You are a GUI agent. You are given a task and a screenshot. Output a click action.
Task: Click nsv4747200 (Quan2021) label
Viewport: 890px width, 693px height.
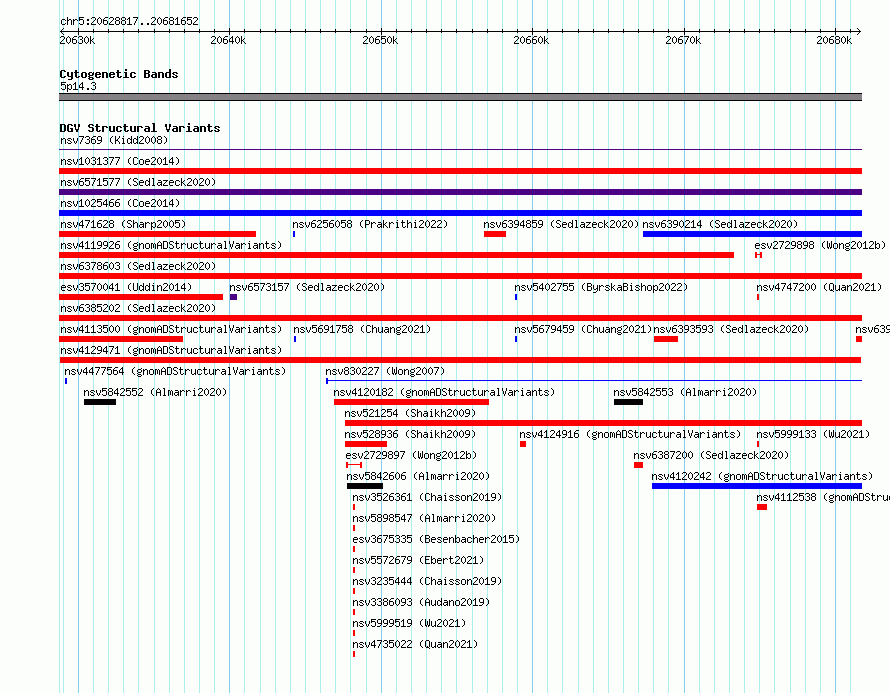[x=819, y=287]
